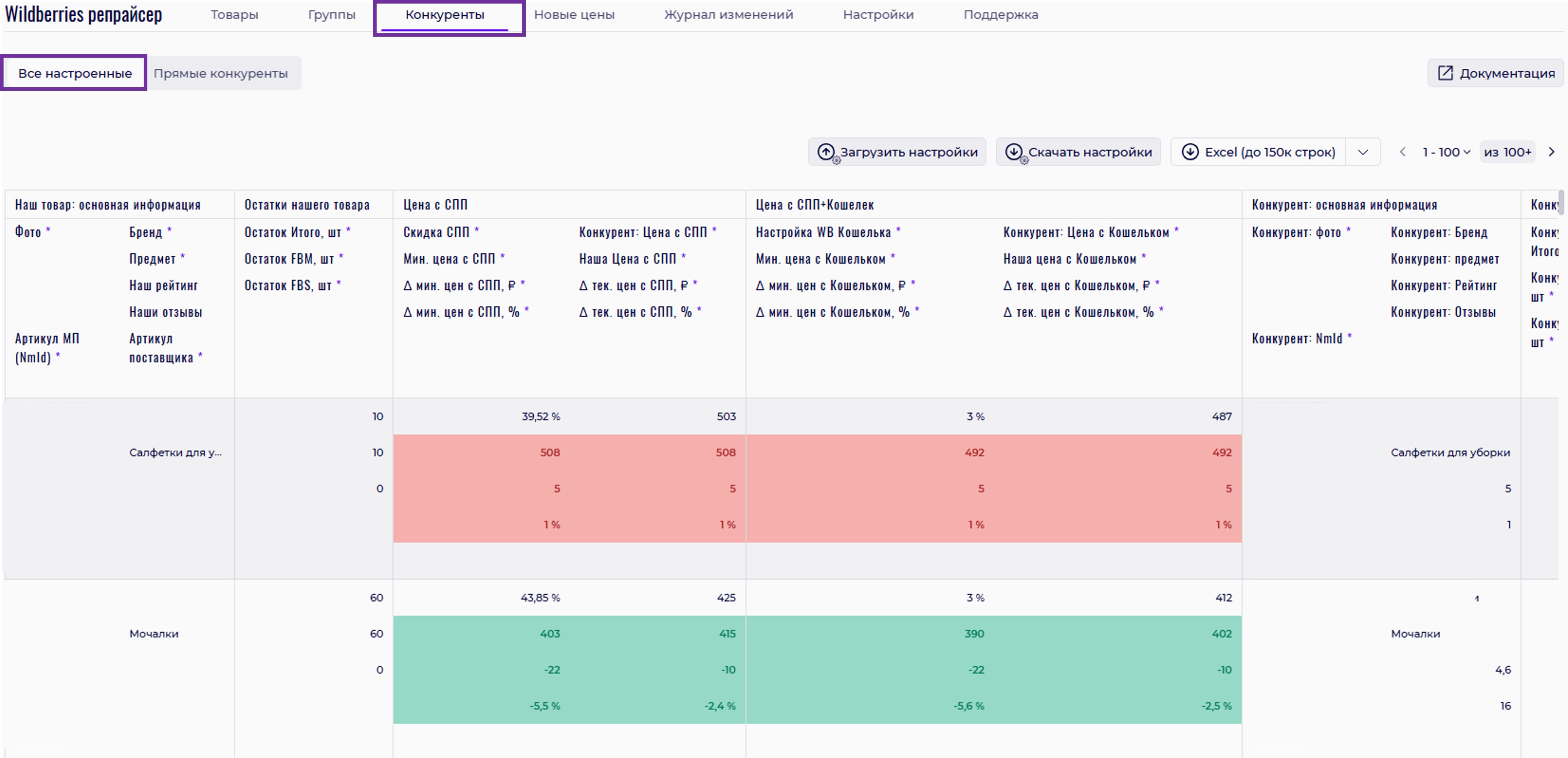Open the Новые цены tab
This screenshot has width=1568, height=758.
(574, 15)
